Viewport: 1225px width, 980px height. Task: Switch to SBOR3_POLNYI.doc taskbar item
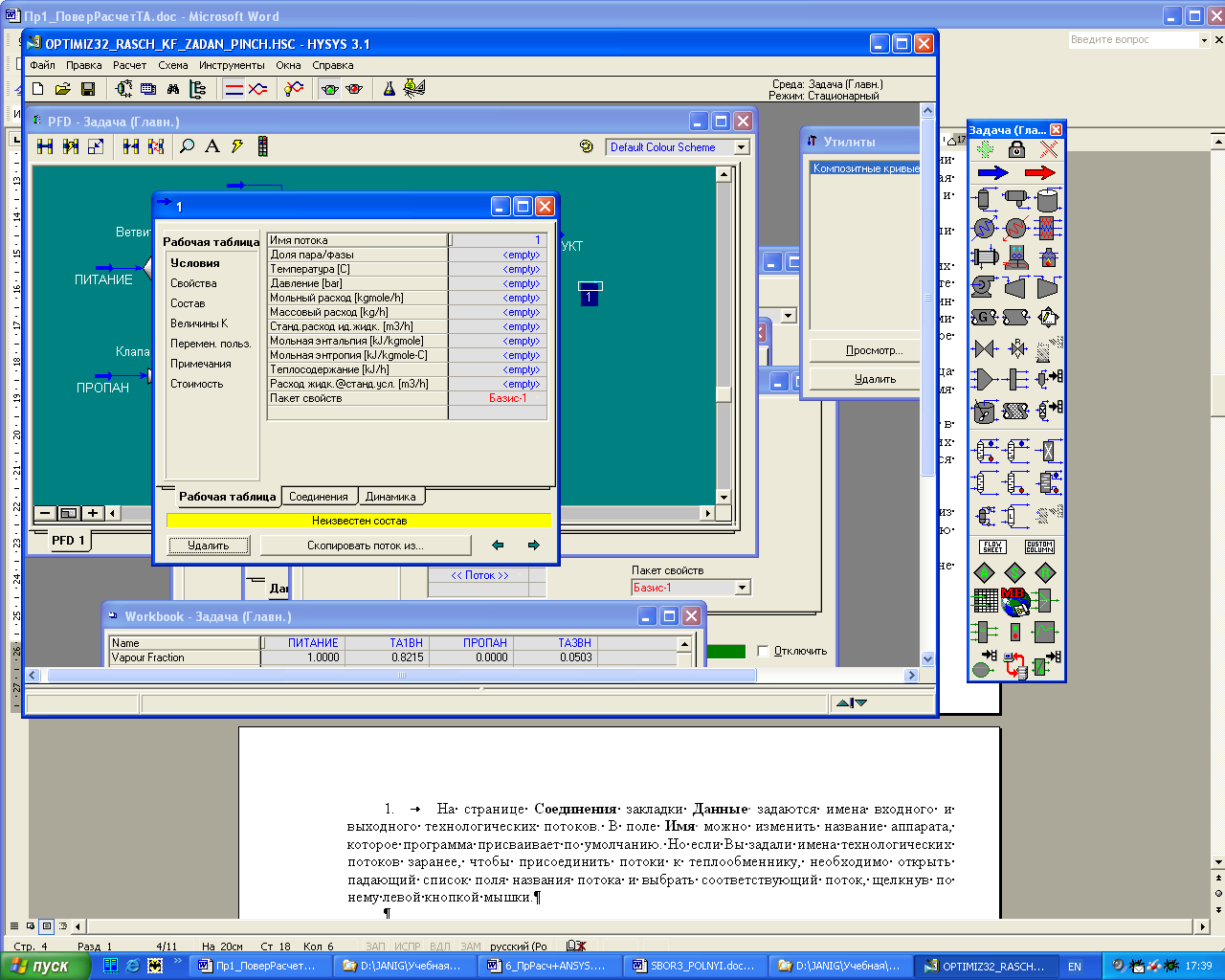(695, 966)
